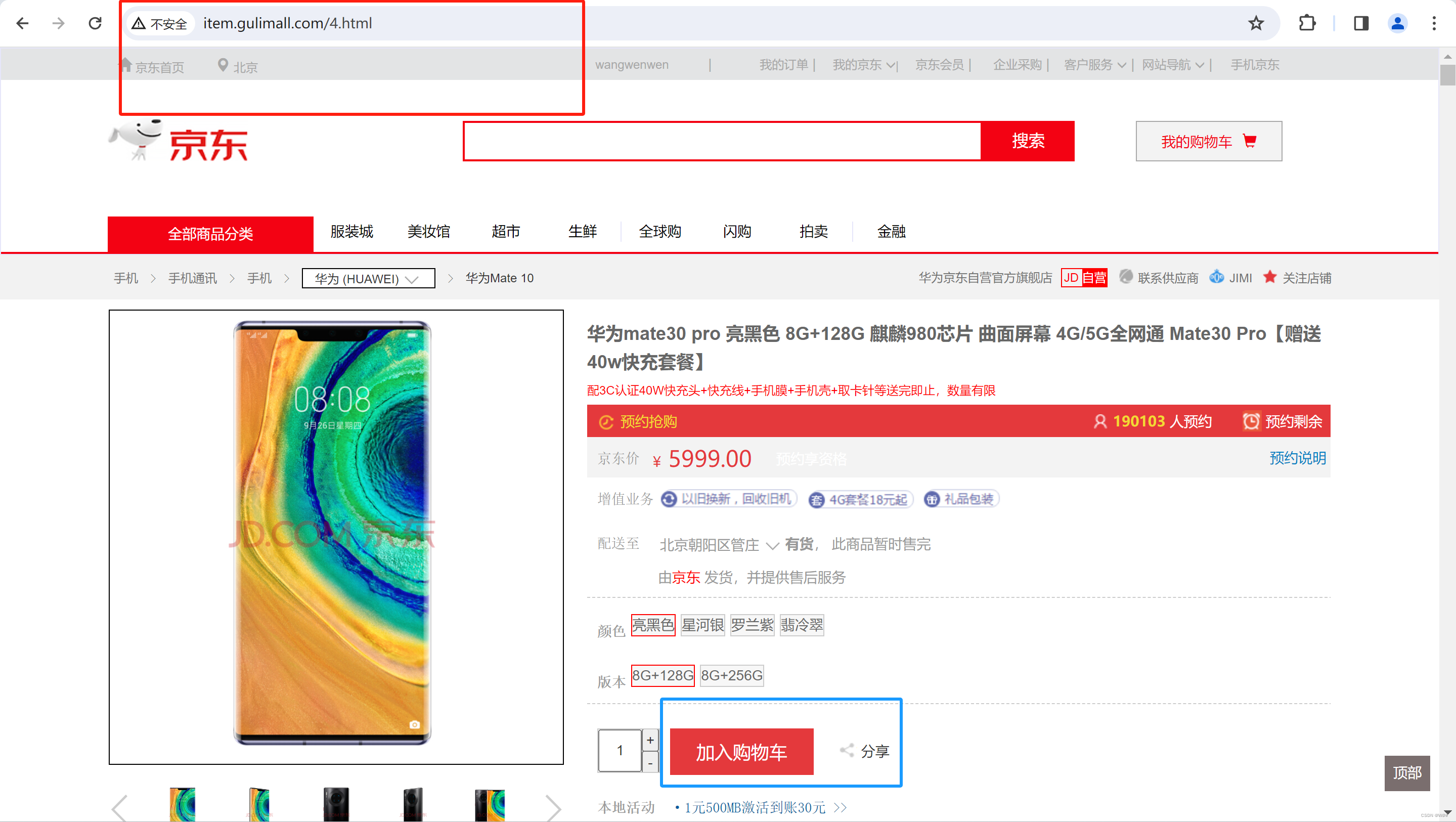Screen dimensions: 1456x822
Task: Click the red 搜索 button
Action: [x=1028, y=141]
